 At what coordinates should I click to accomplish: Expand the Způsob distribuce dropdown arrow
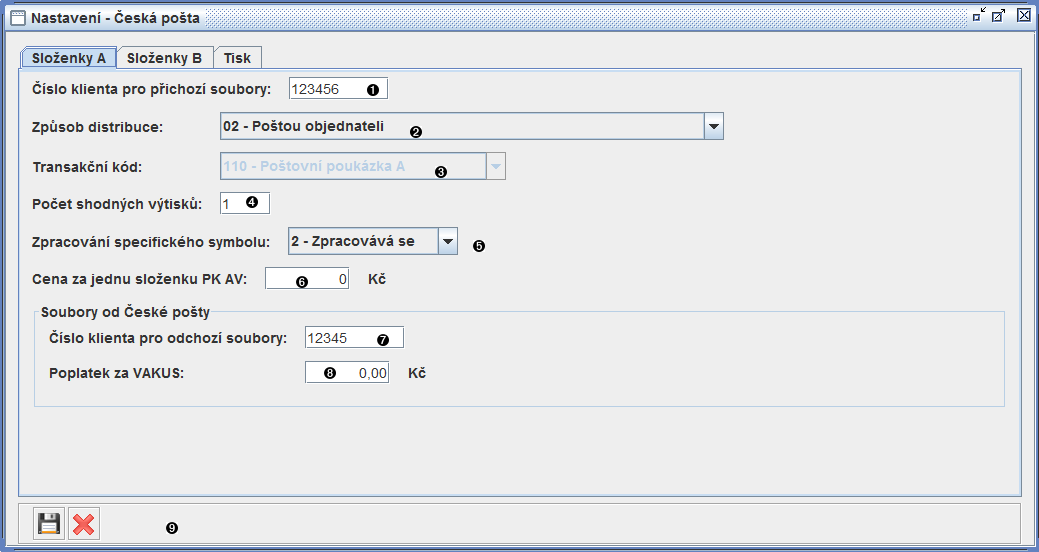point(713,126)
